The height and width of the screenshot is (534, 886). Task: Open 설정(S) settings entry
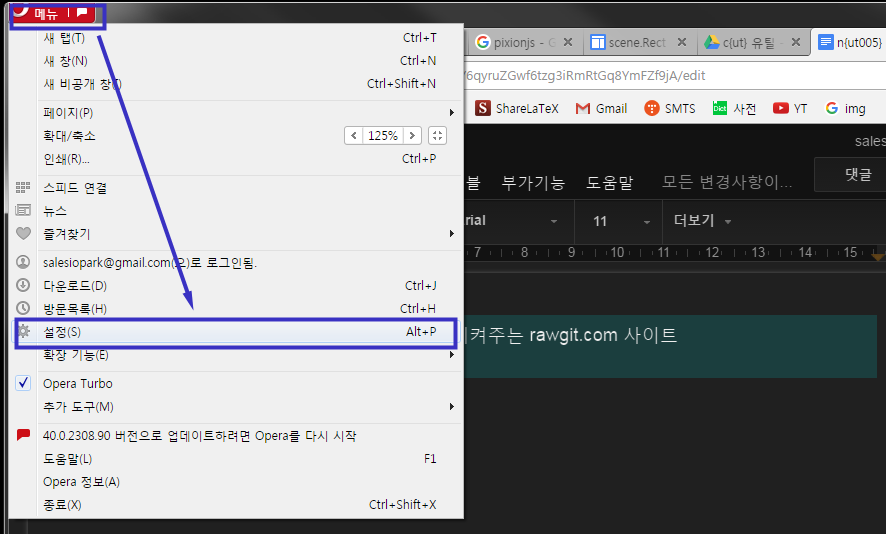(236, 332)
